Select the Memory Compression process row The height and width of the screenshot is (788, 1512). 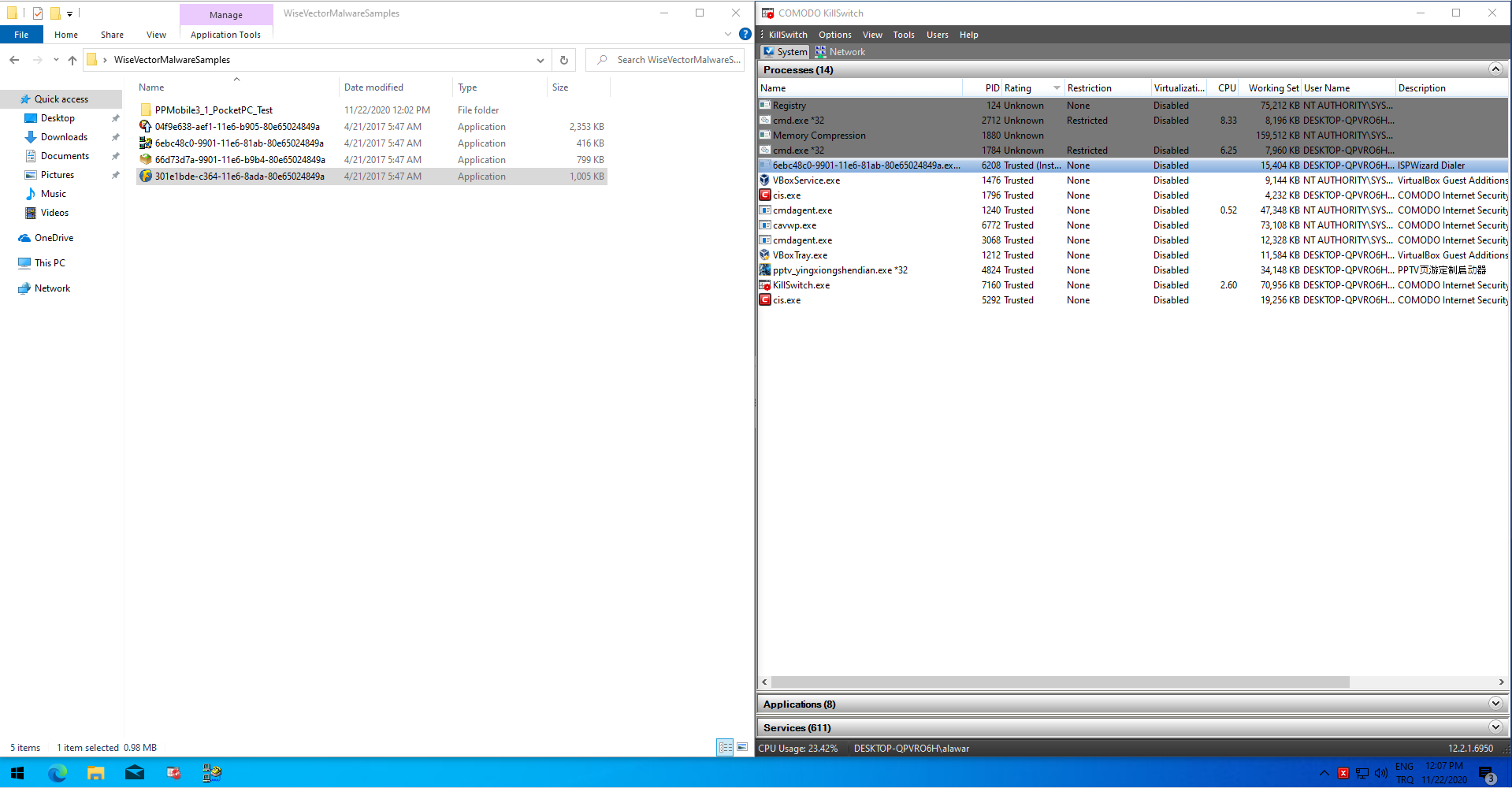tap(1133, 136)
